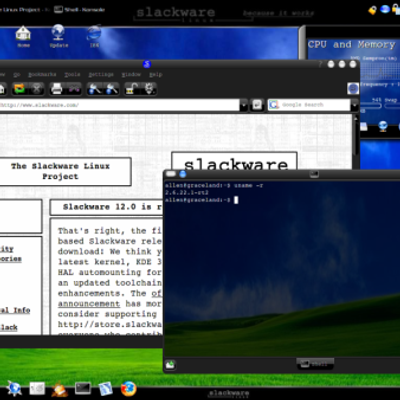The height and width of the screenshot is (400, 400).
Task: Switch to the Shell tab in Konsole
Action: [315, 364]
